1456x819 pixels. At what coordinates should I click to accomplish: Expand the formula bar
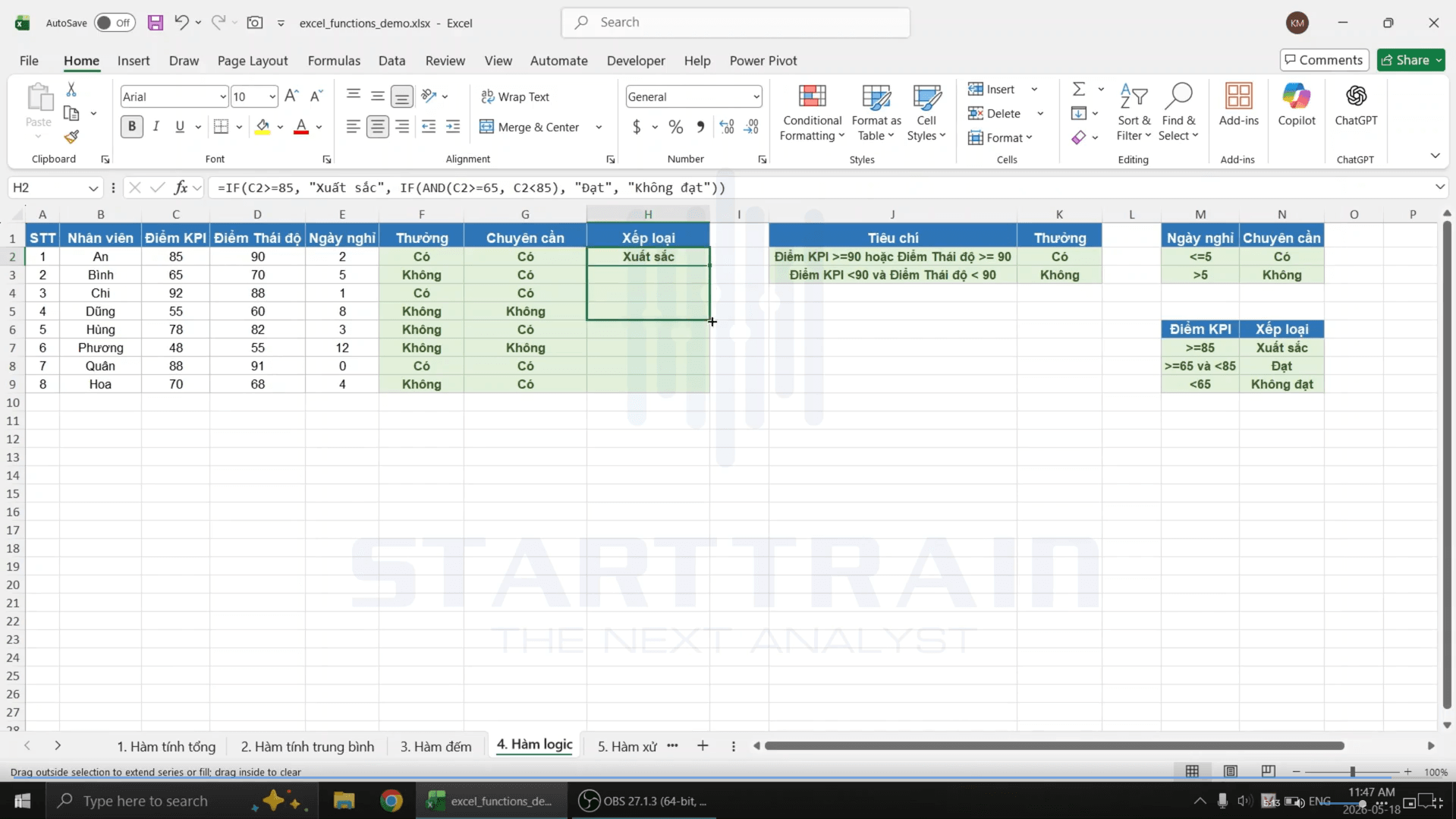coord(1439,187)
